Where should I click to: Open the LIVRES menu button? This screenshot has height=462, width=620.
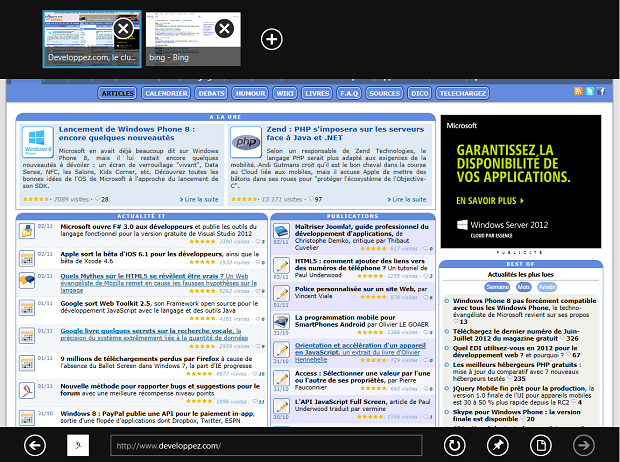point(317,93)
